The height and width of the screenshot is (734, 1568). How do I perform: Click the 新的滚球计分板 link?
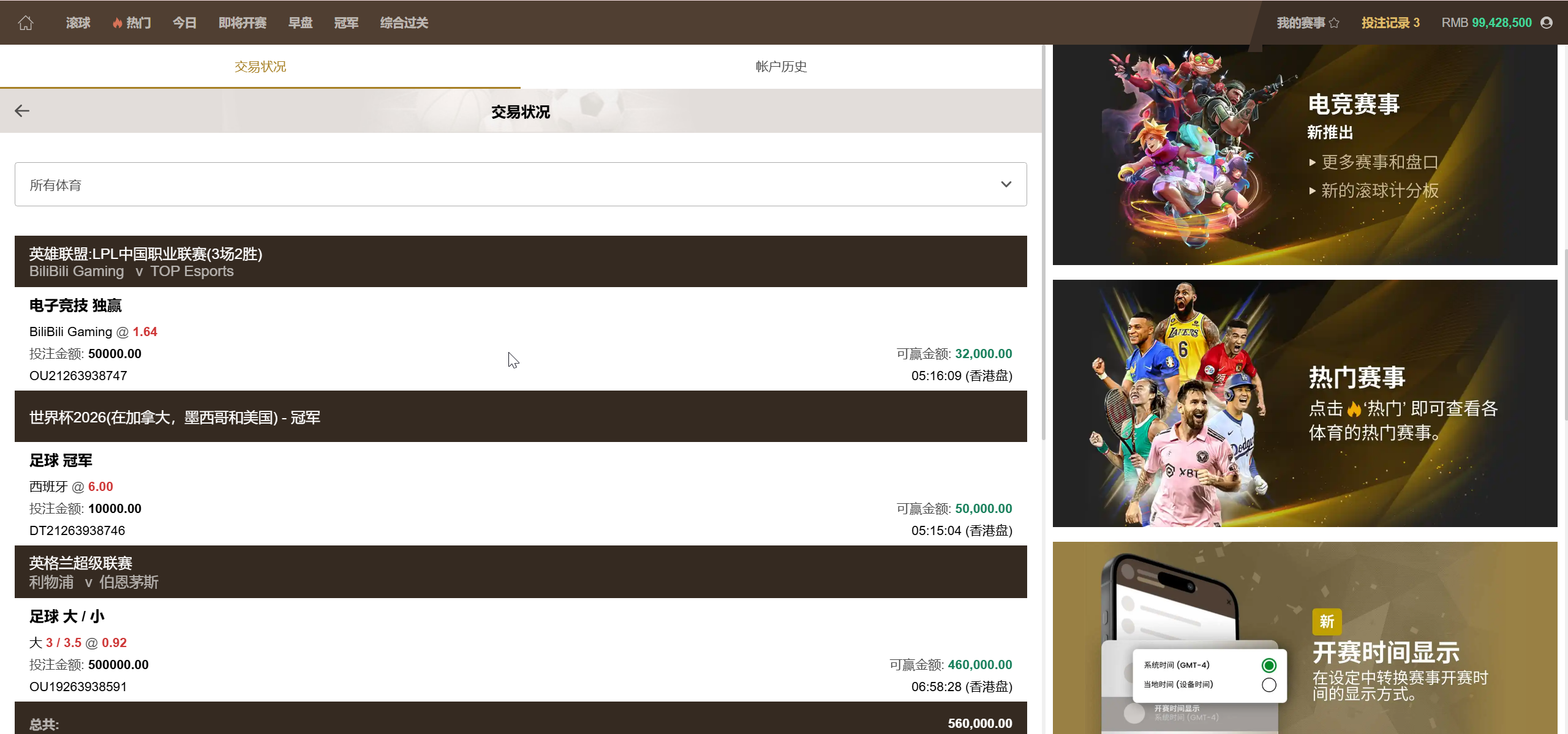click(1379, 191)
